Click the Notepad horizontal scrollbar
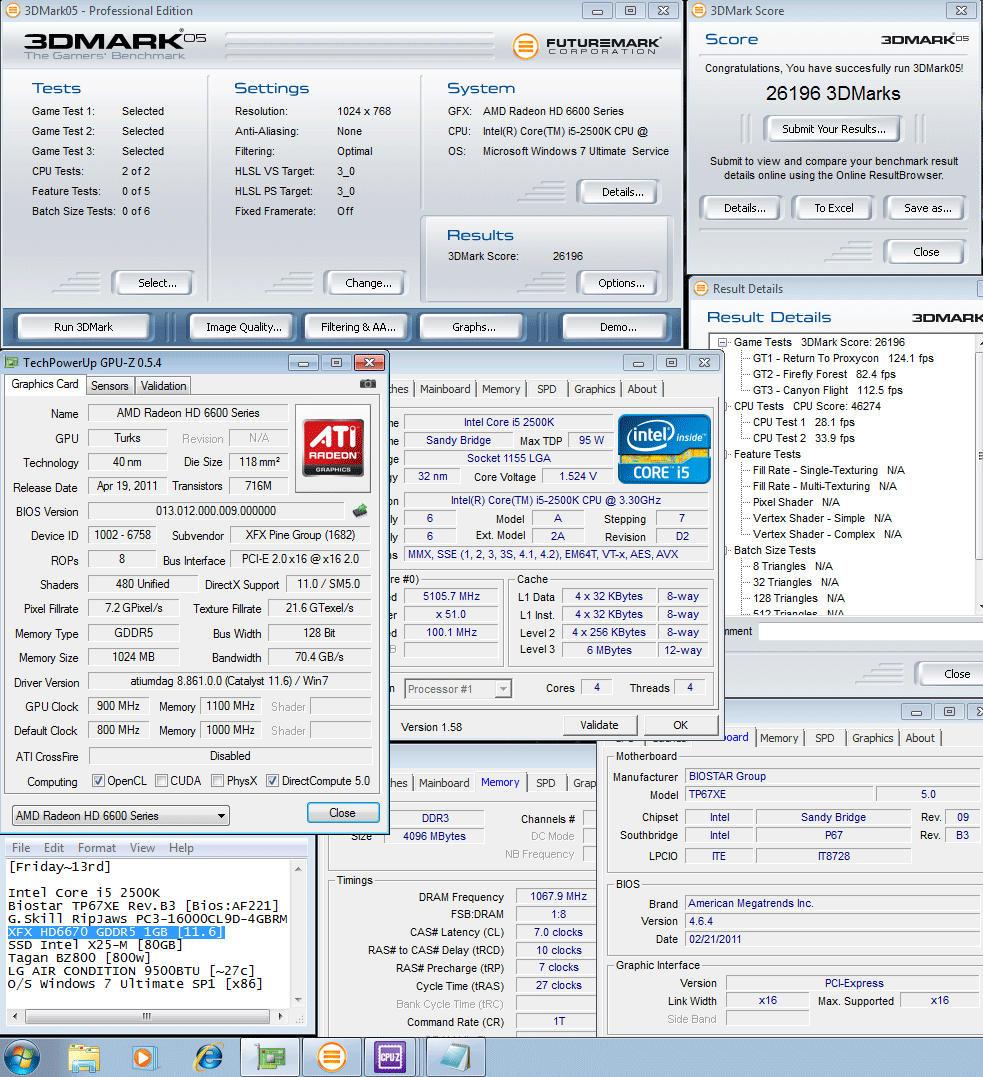983x1077 pixels. [146, 1016]
